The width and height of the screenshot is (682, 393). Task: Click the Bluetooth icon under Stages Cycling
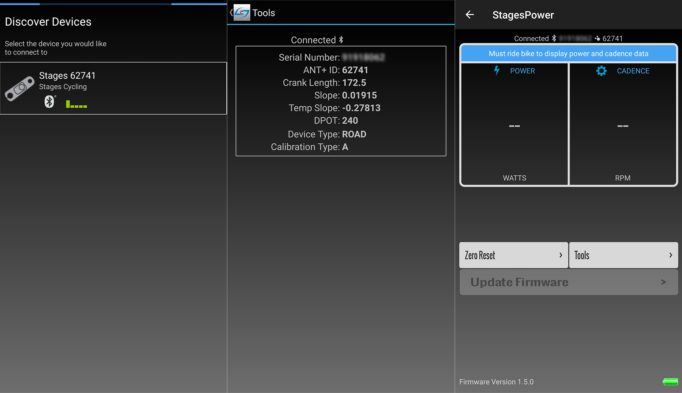click(x=49, y=102)
